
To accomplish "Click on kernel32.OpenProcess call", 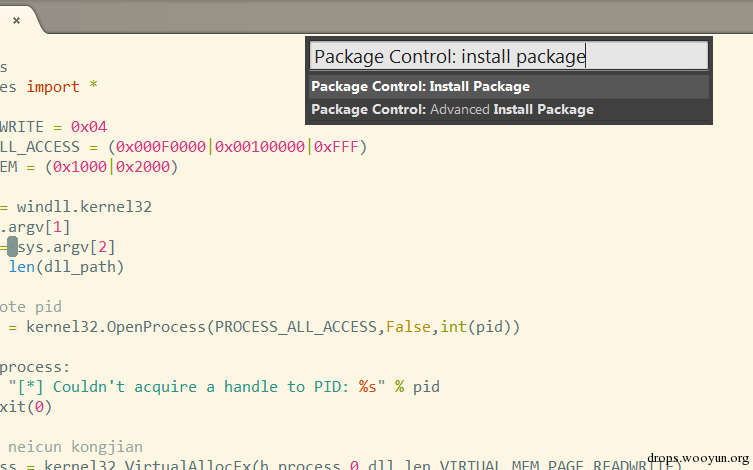I will 116,327.
